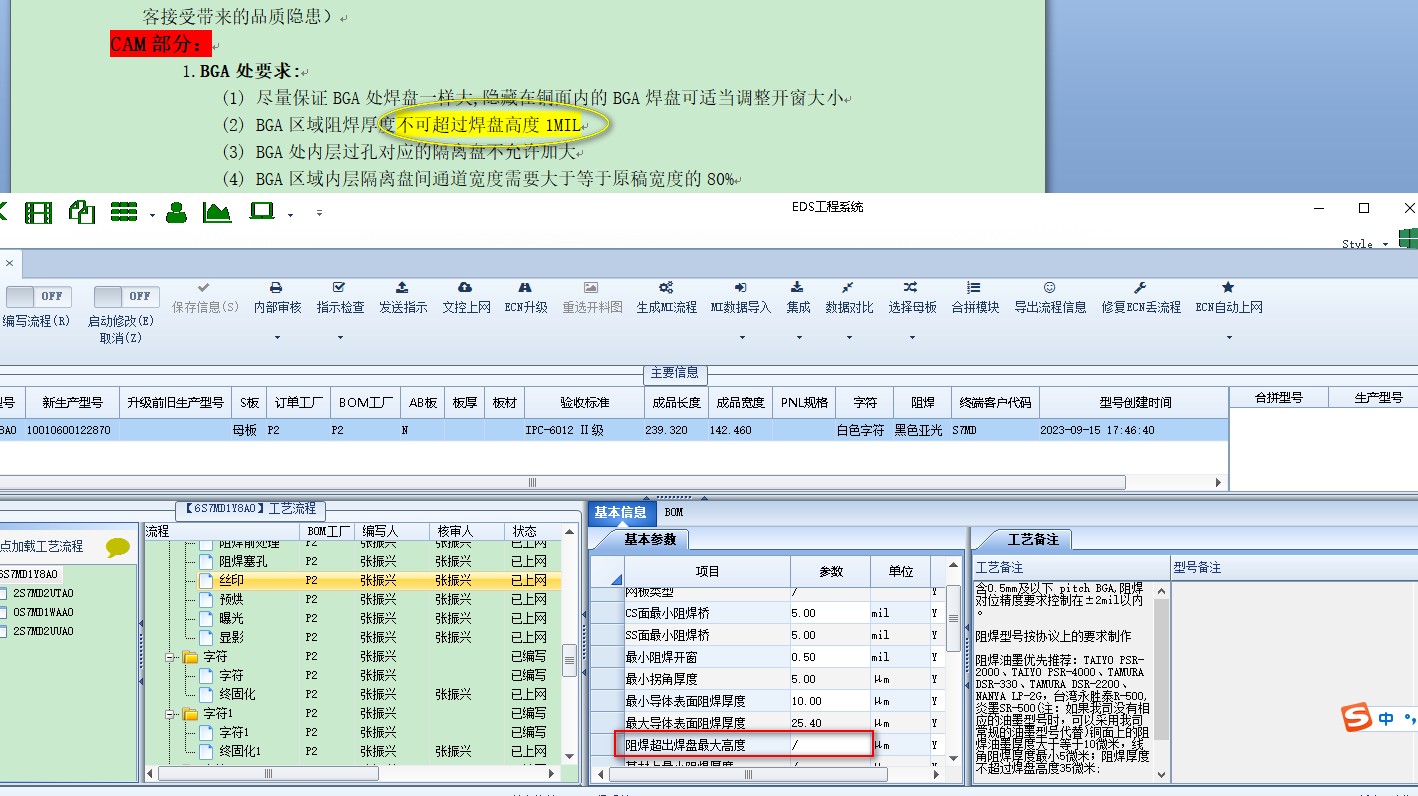Viewport: 1418px width, 796px height.
Task: Click process tree horizontal scrollbar thumb
Action: pyautogui.click(x=268, y=773)
